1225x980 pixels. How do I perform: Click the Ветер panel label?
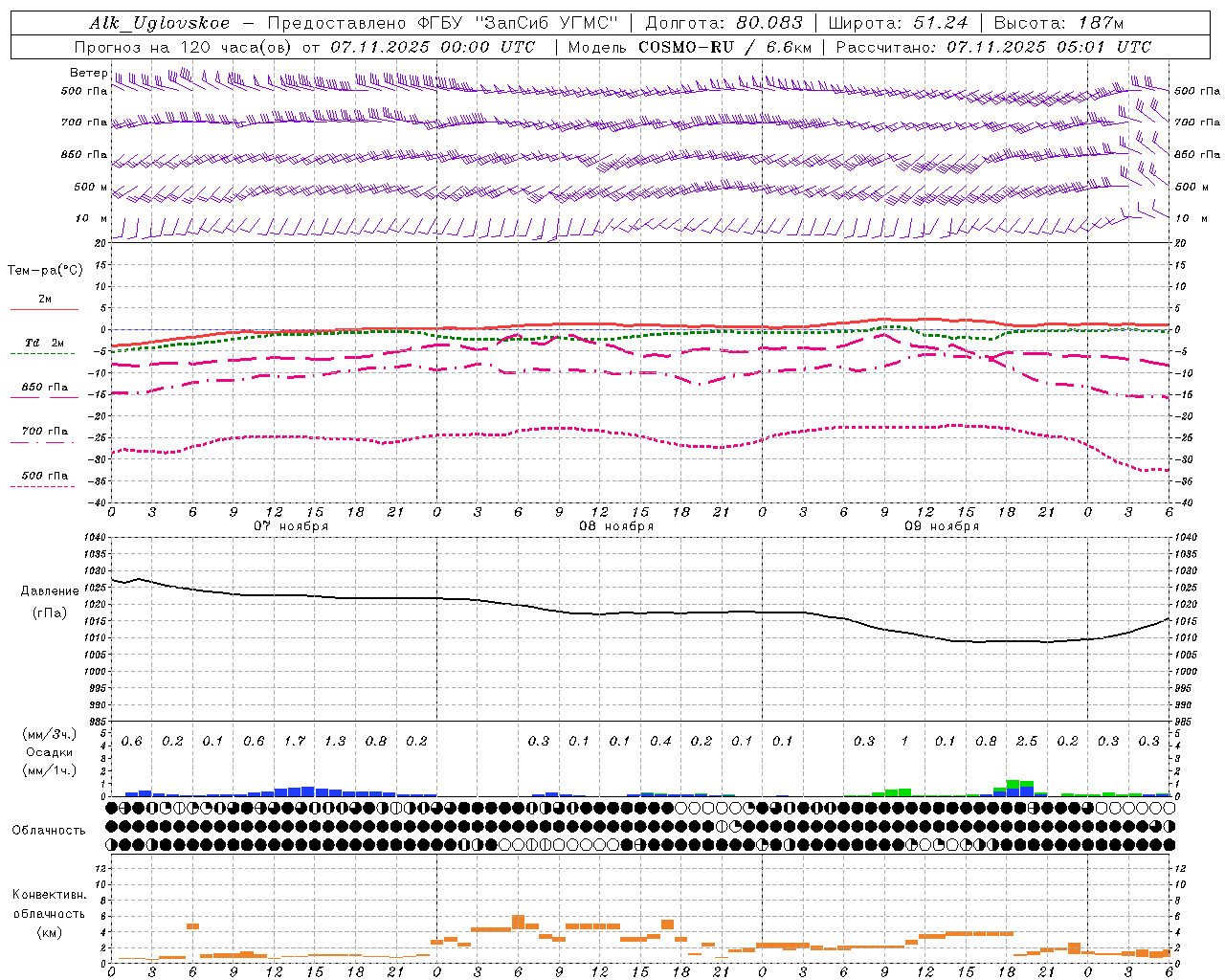pos(88,73)
